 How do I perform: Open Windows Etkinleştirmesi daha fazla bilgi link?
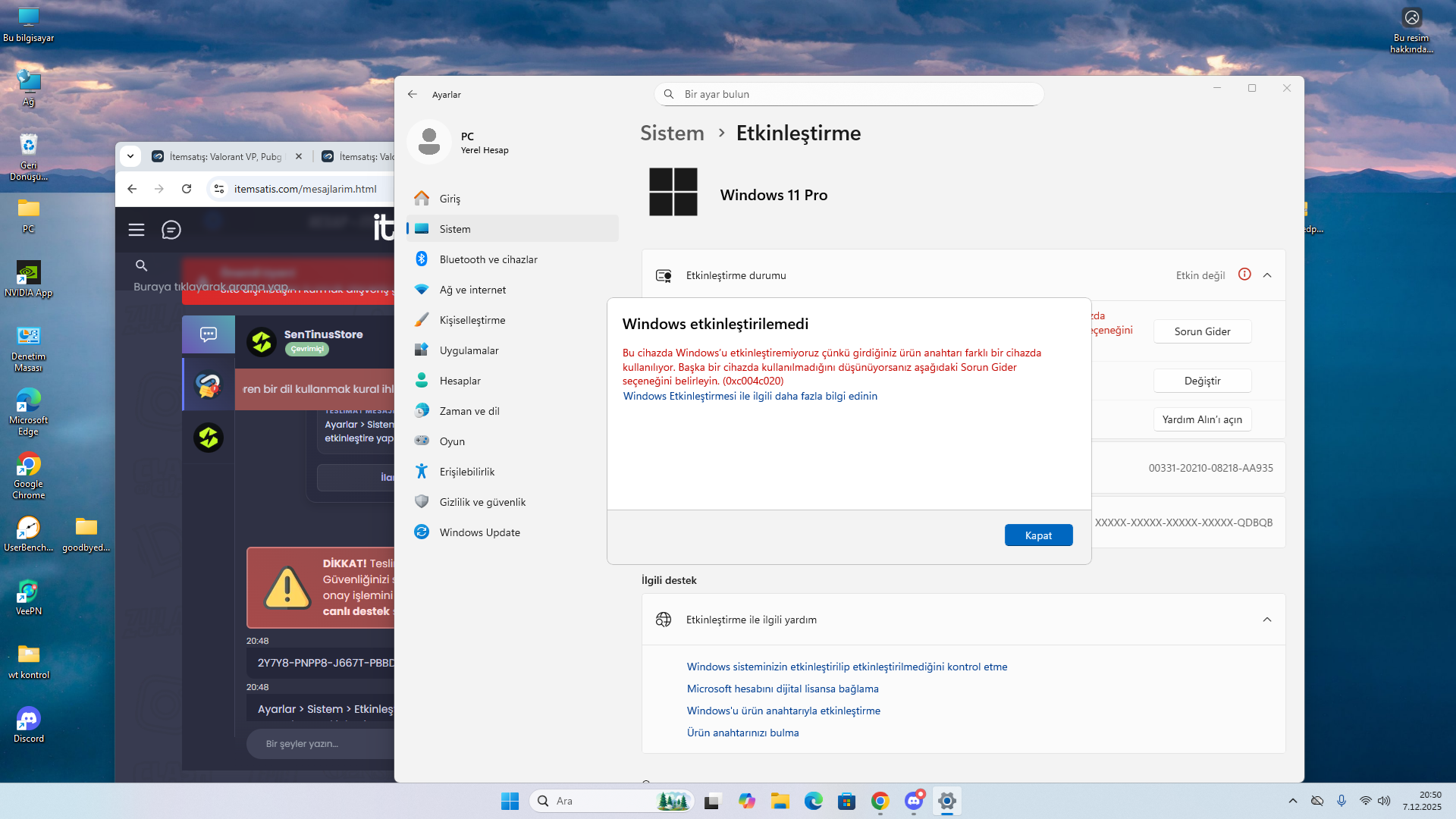point(750,396)
